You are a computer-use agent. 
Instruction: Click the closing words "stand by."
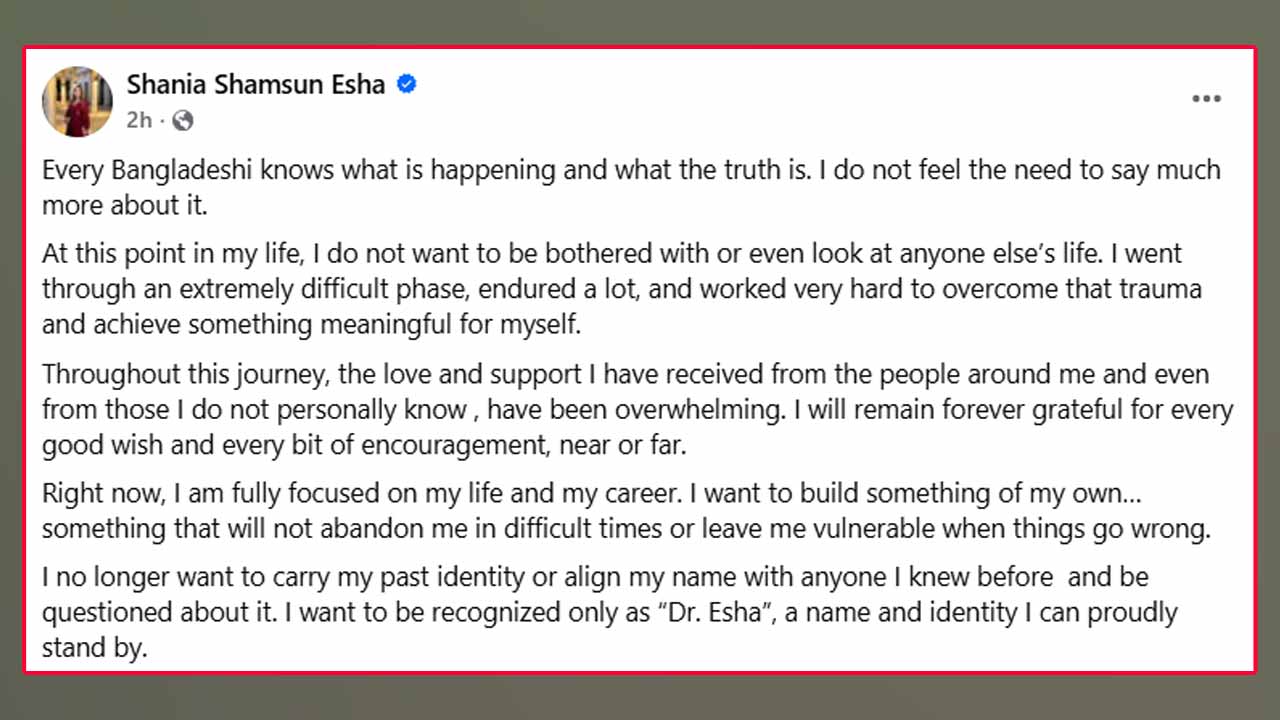94,647
